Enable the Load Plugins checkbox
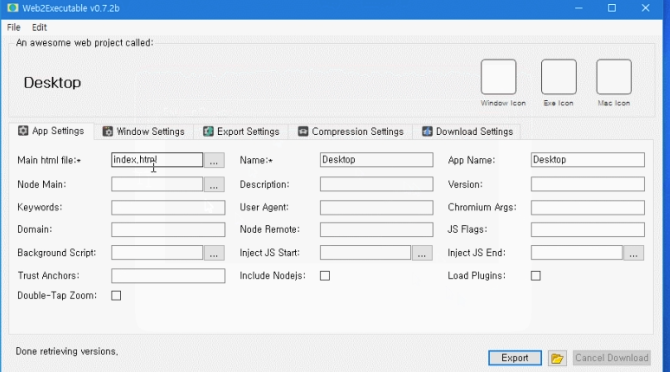Viewport: 670px width, 372px height. pos(535,275)
